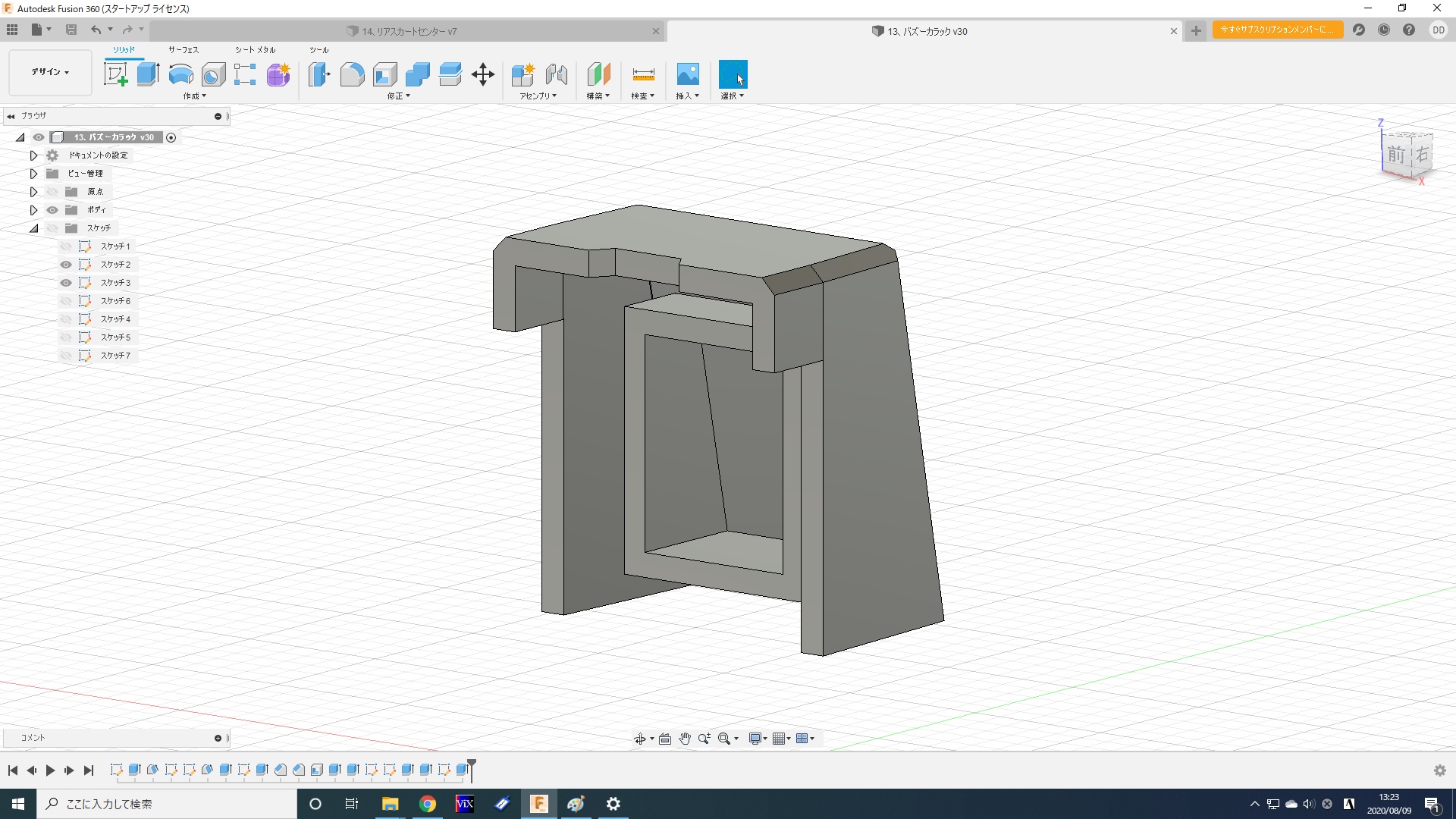1456x819 pixels.
Task: Click the Insert image icon
Action: 687,74
